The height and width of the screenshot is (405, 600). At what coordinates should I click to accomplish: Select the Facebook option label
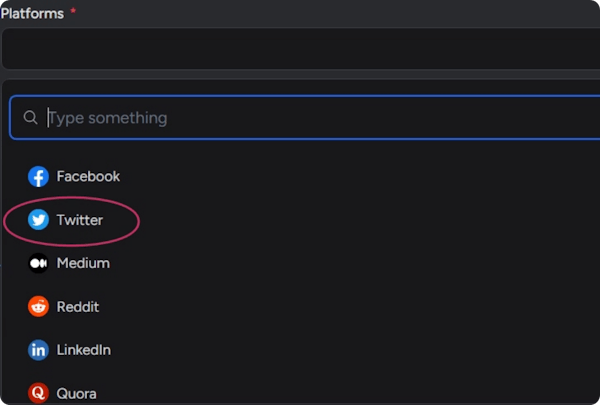pyautogui.click(x=88, y=177)
